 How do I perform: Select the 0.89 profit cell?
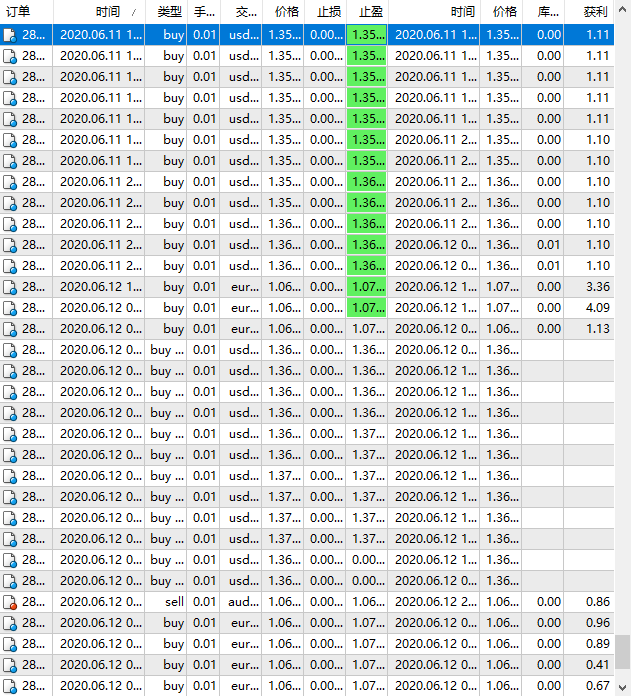click(589, 644)
